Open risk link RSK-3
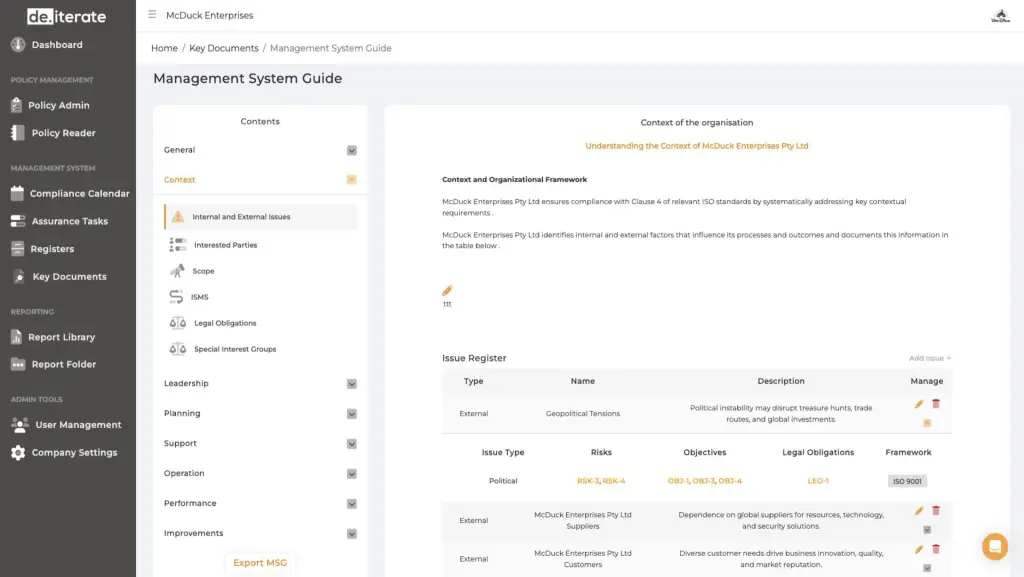1024x577 pixels. pyautogui.click(x=588, y=481)
